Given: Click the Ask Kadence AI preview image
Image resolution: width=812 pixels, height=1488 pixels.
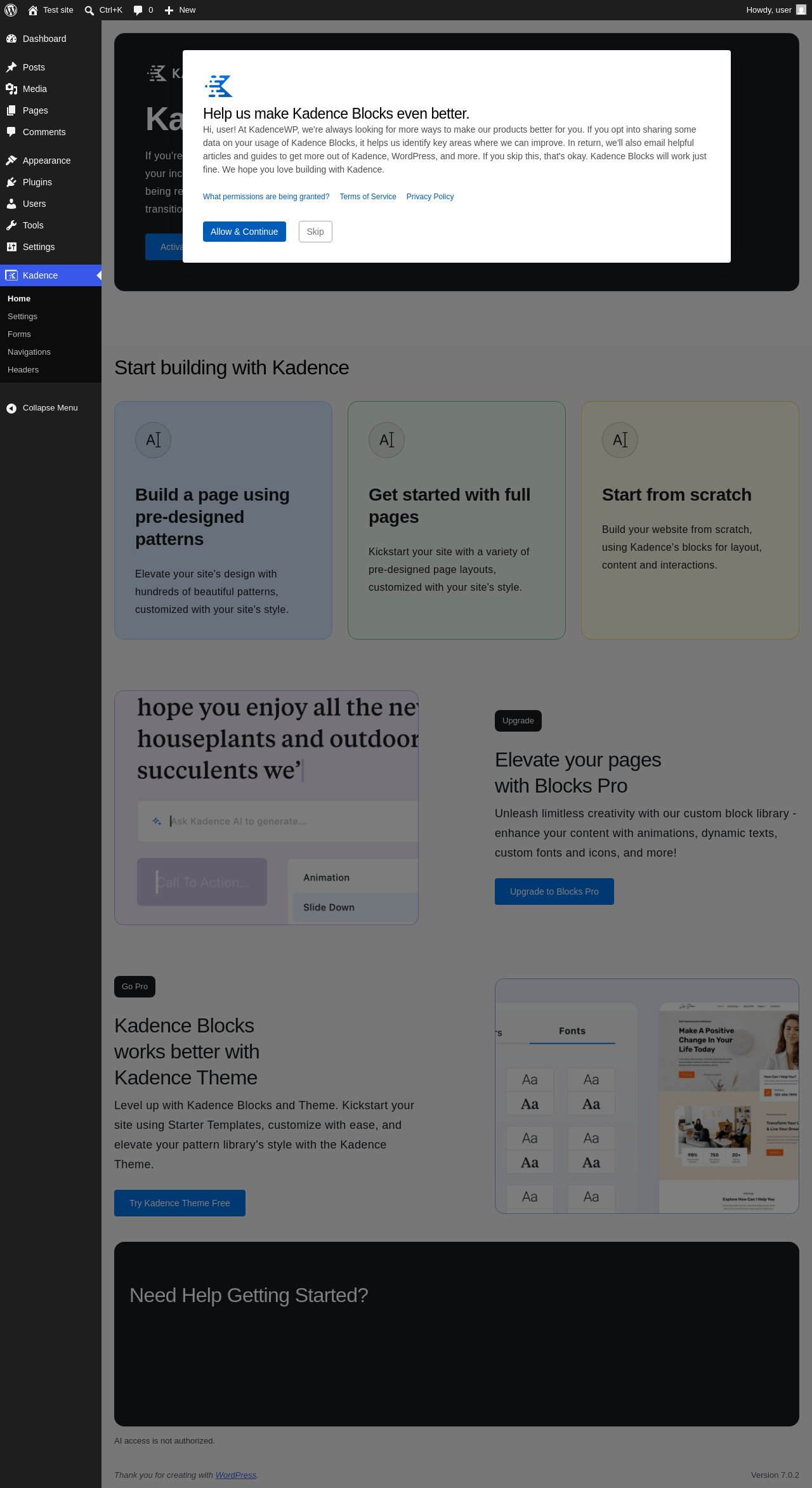Looking at the screenshot, I should pyautogui.click(x=266, y=808).
